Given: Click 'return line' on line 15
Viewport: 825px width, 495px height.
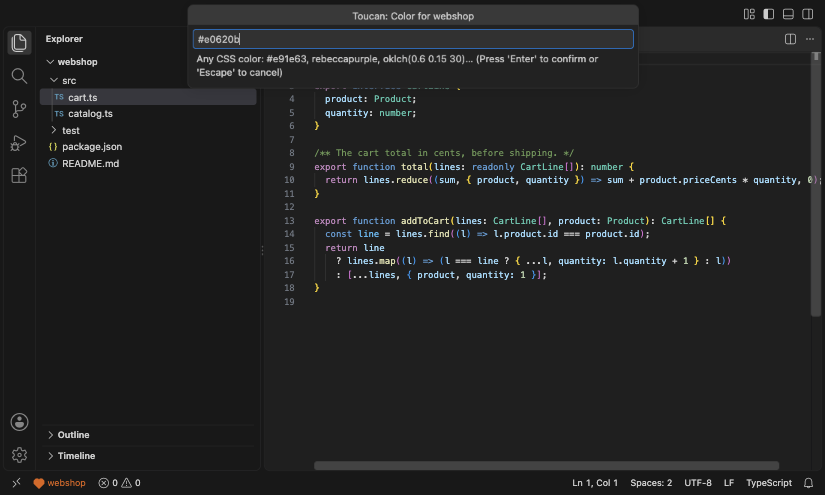Looking at the screenshot, I should pos(355,248).
